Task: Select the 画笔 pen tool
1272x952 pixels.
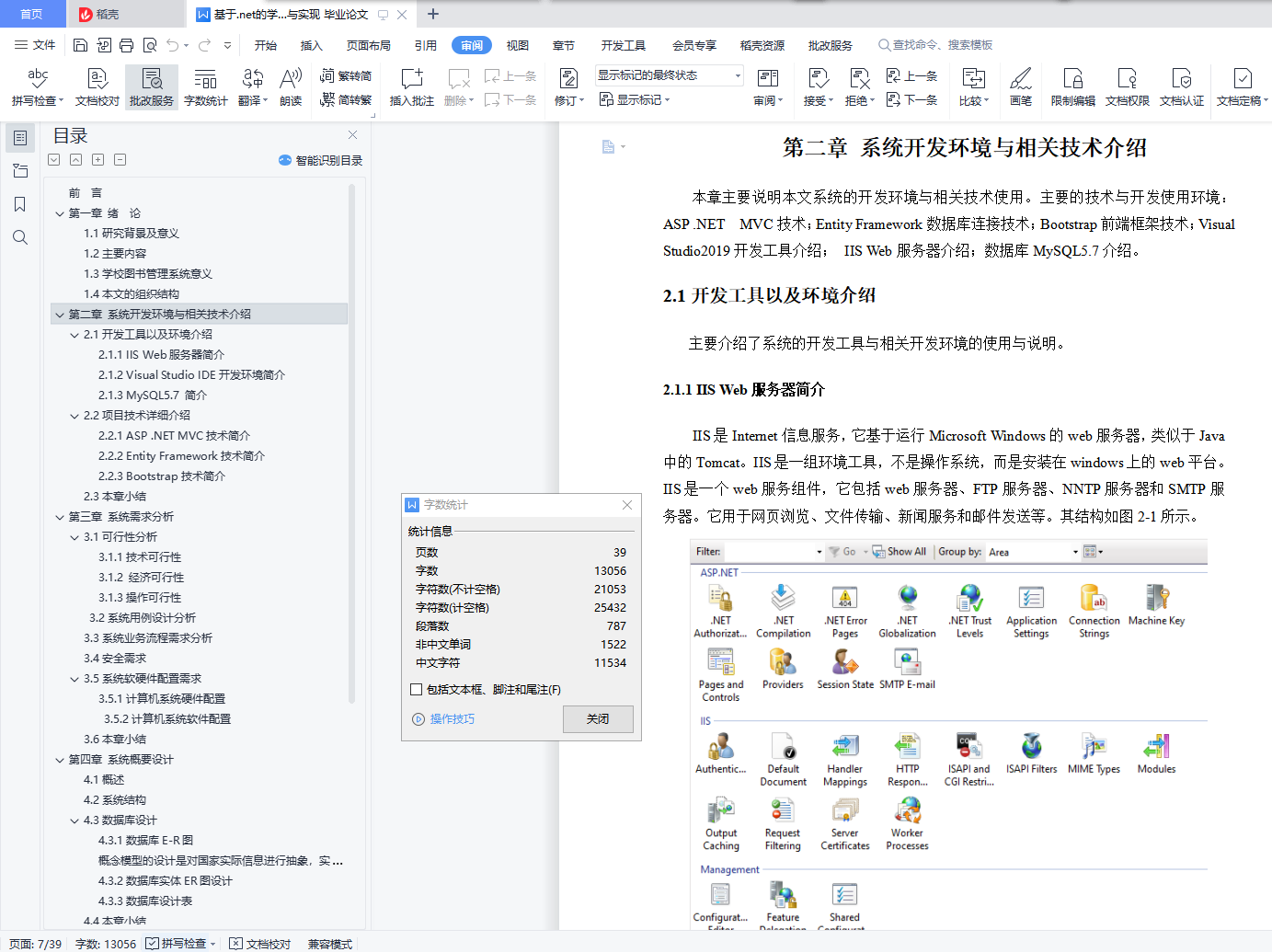Action: 1021,87
